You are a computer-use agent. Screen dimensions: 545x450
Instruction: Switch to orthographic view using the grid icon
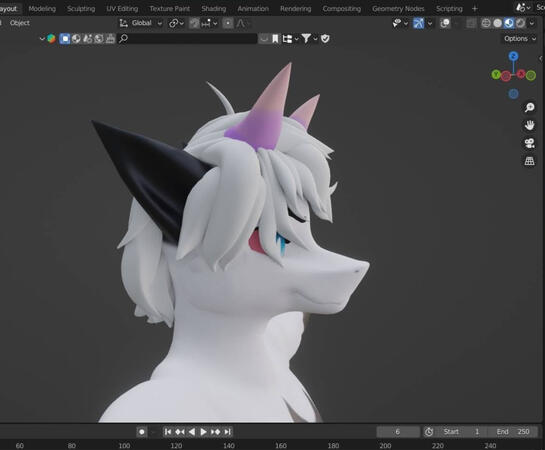[529, 161]
